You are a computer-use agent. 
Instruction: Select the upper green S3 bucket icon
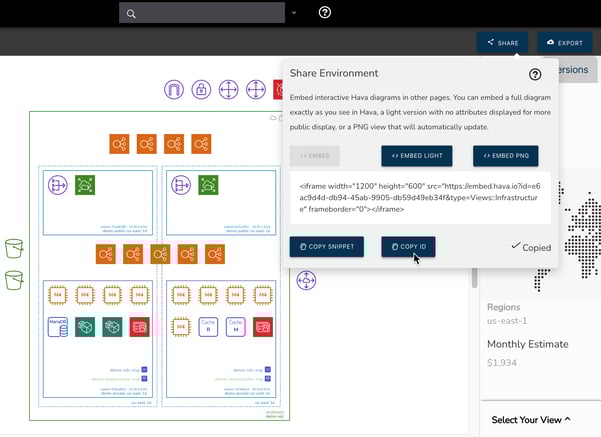coord(14,247)
